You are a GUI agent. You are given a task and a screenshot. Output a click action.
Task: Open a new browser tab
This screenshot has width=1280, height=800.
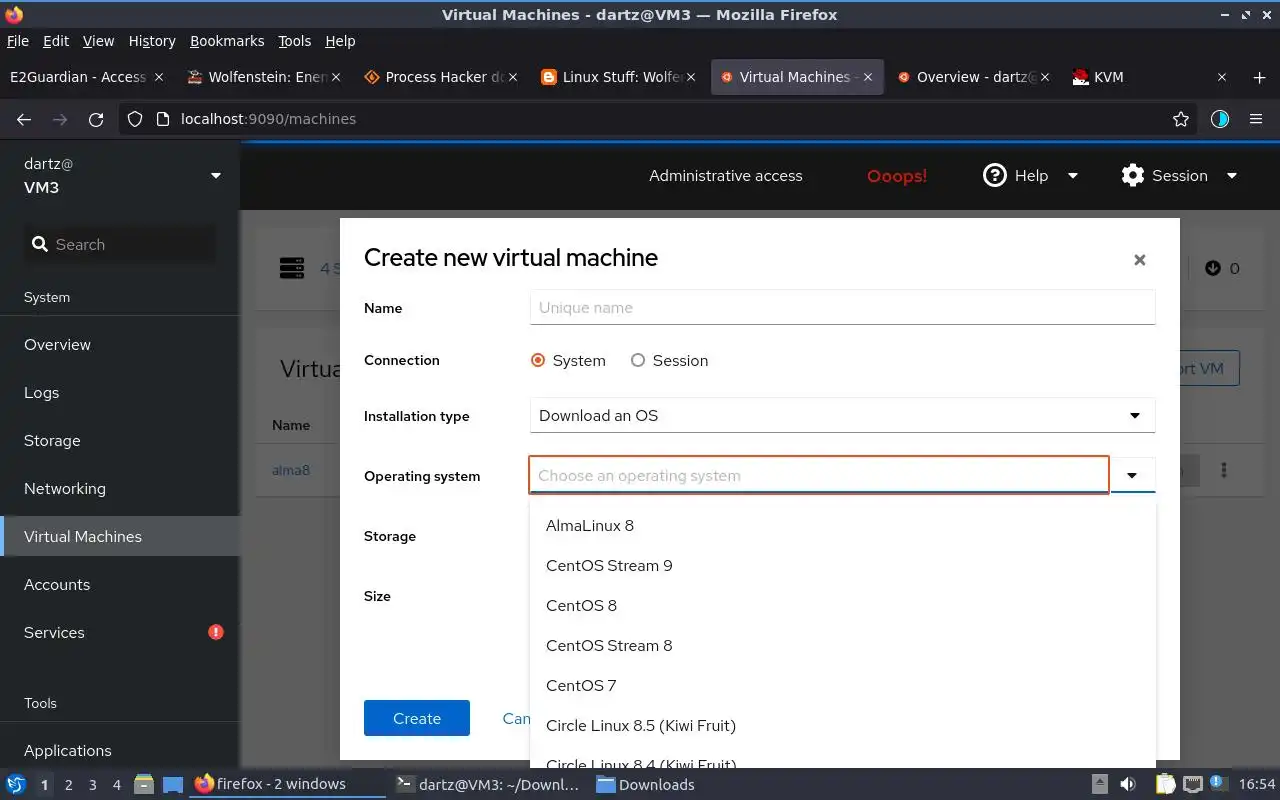[x=1259, y=77]
